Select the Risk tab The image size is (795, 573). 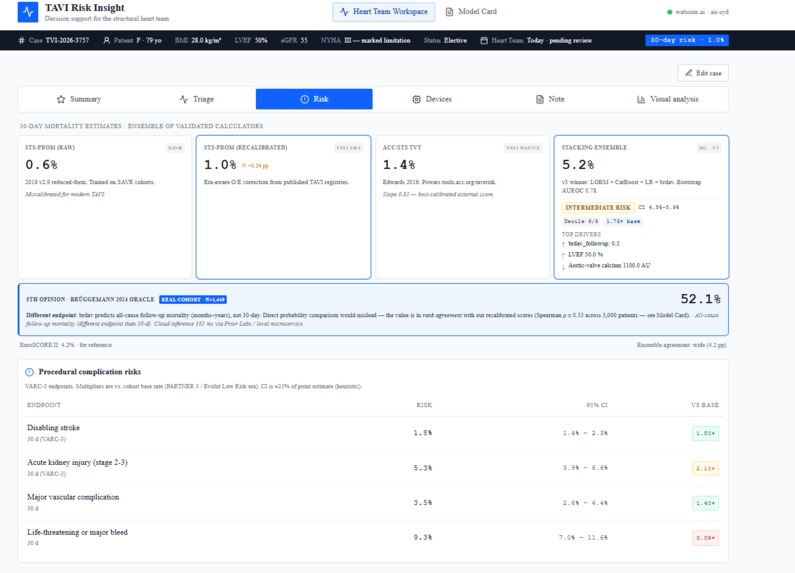(314, 99)
